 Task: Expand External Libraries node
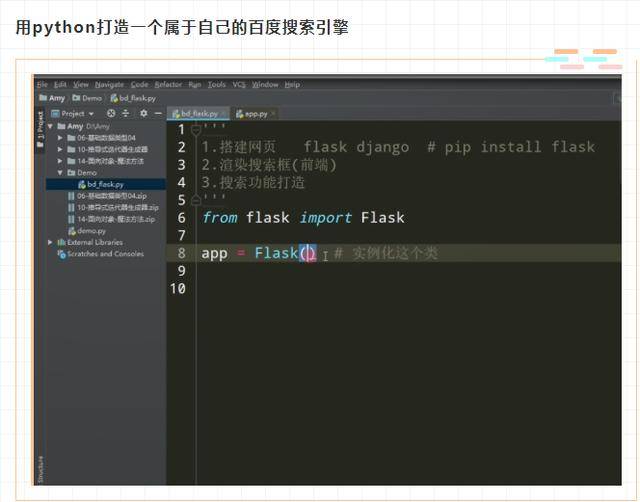(50, 242)
